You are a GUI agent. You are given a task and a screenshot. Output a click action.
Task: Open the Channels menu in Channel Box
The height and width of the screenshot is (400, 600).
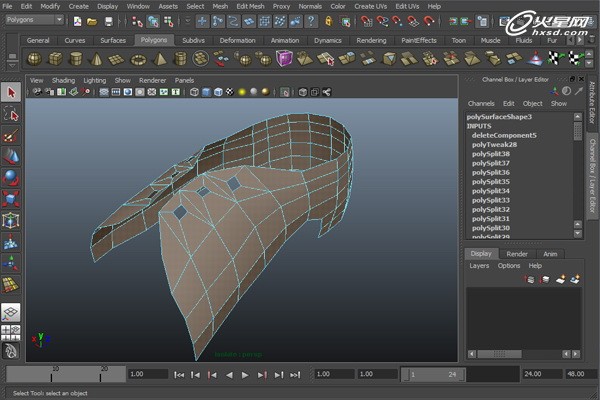coord(481,104)
